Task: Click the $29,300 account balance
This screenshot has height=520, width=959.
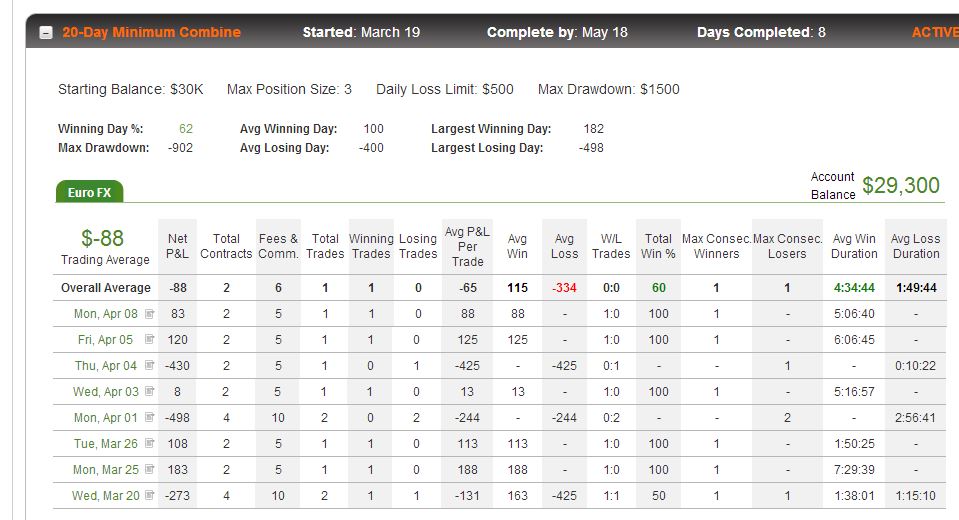Action: click(x=901, y=185)
